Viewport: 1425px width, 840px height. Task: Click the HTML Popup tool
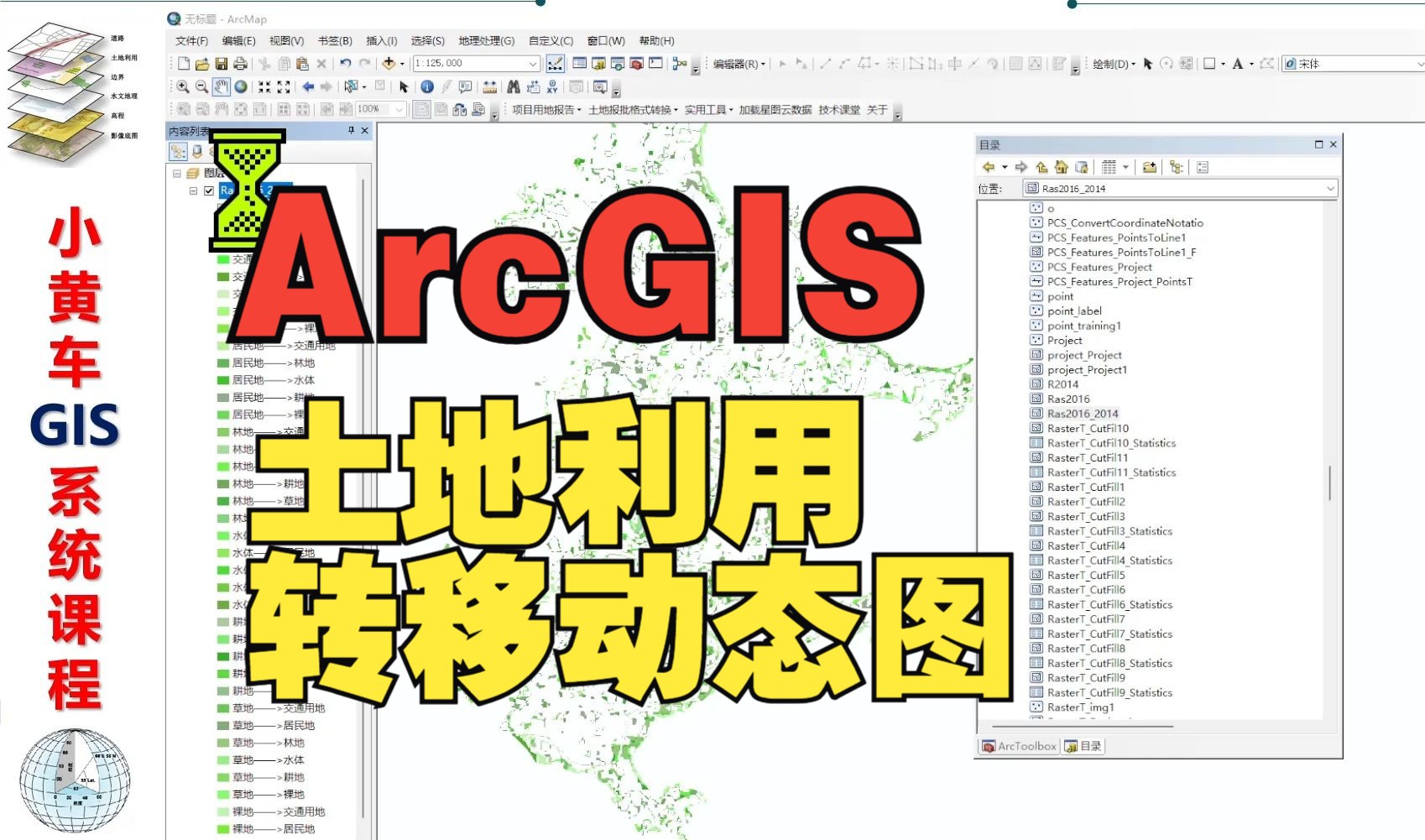coord(466,86)
